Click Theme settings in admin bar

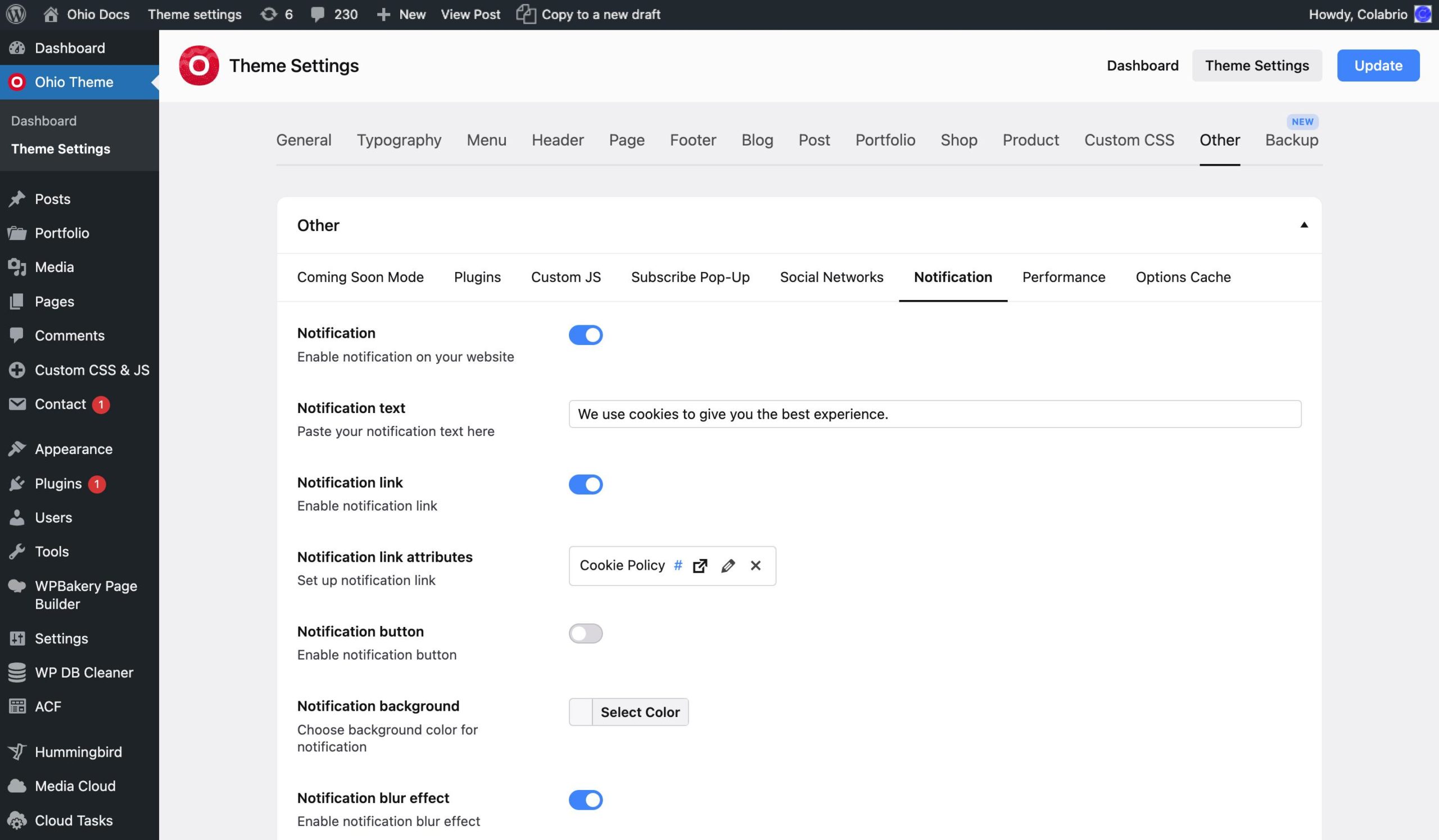coord(194,14)
